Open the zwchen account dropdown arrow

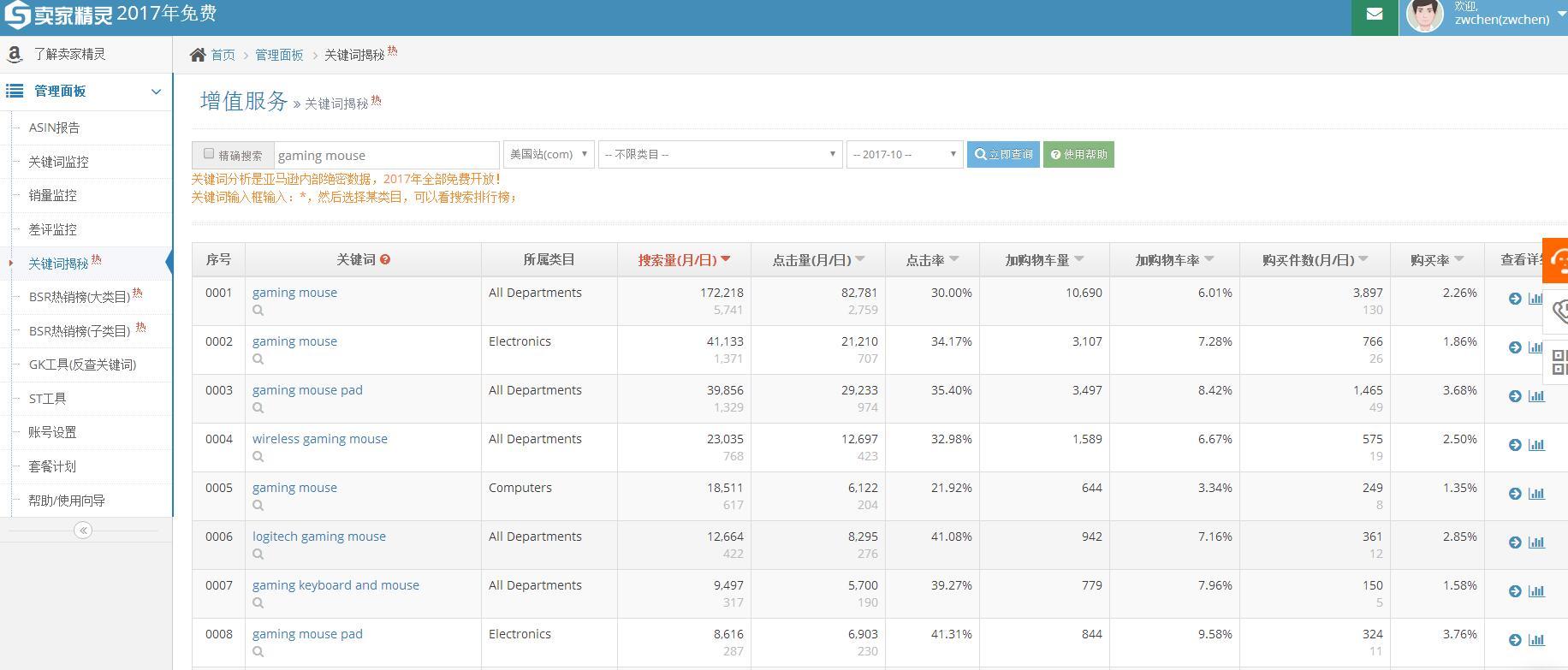[x=1561, y=15]
